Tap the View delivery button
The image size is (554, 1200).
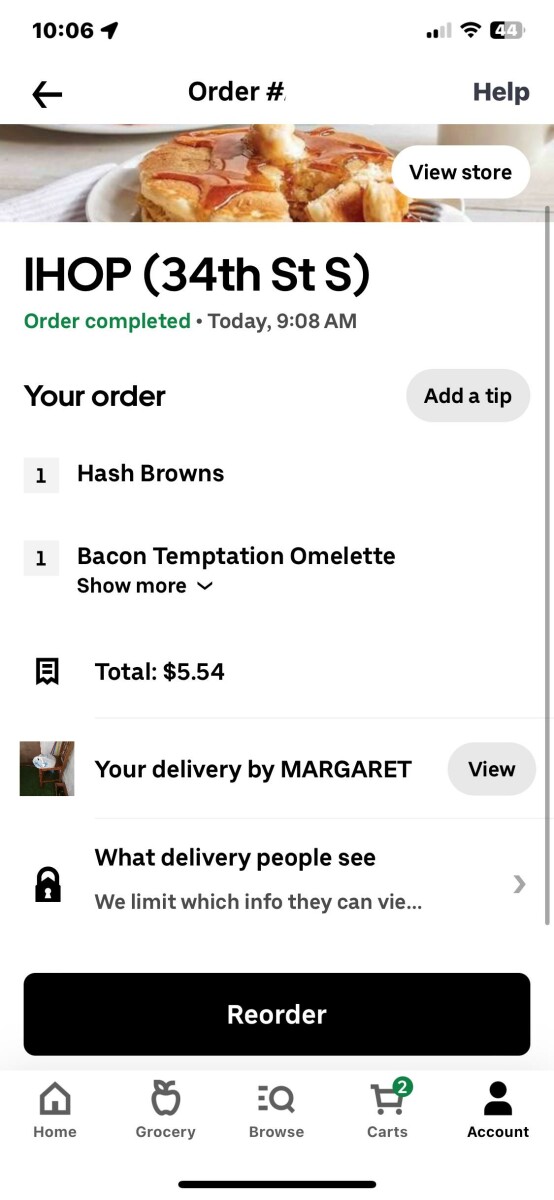[491, 769]
